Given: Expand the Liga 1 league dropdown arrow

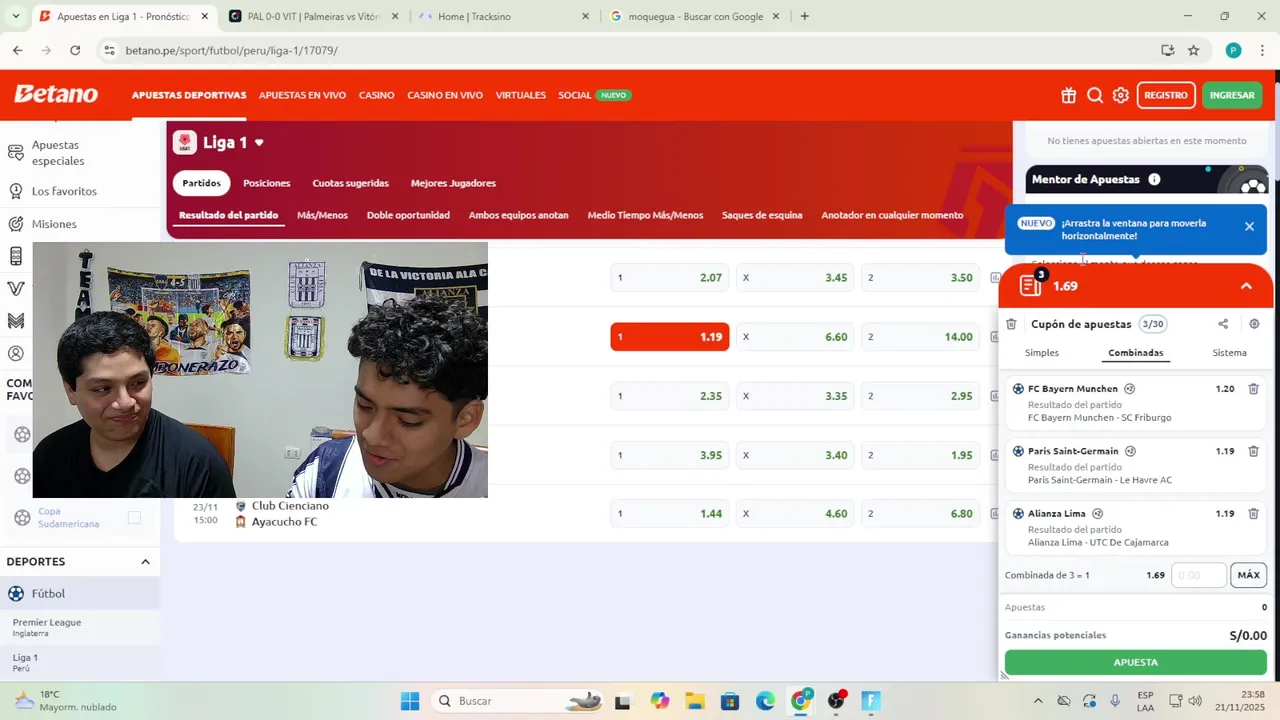Looking at the screenshot, I should (259, 143).
